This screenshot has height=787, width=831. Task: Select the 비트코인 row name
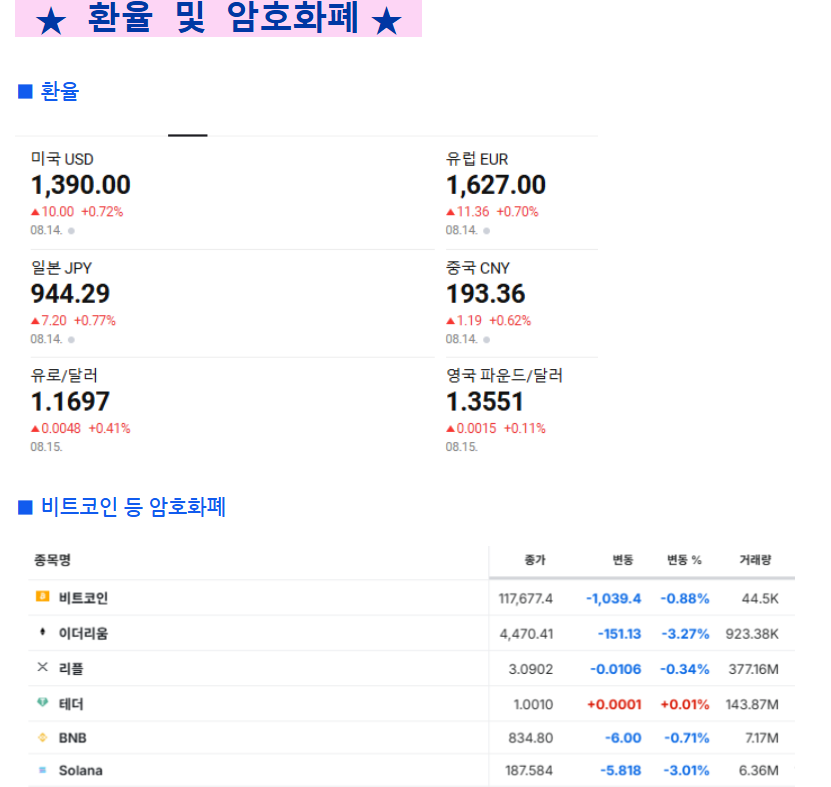click(83, 598)
